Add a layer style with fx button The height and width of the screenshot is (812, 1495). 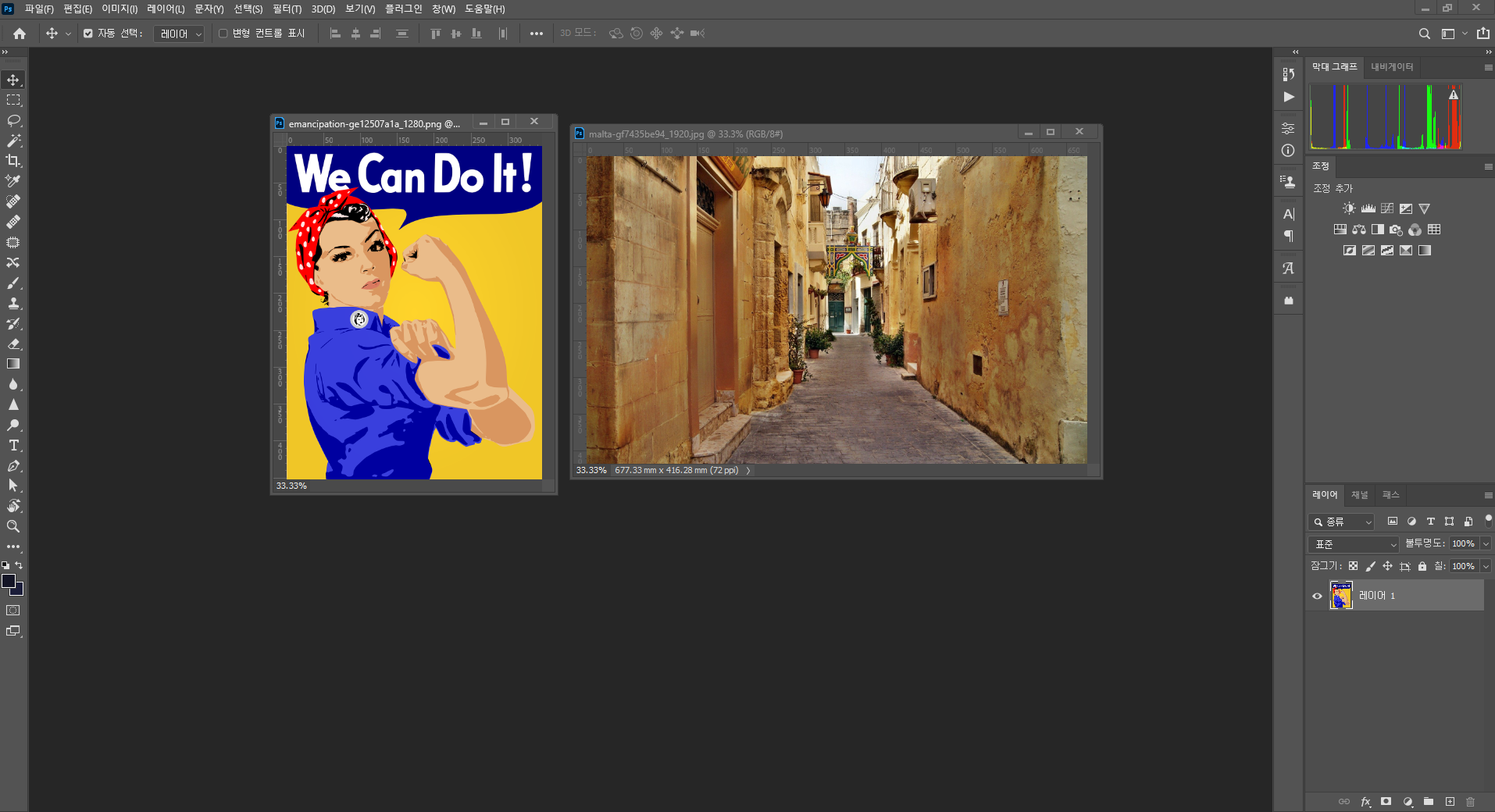tap(1365, 802)
